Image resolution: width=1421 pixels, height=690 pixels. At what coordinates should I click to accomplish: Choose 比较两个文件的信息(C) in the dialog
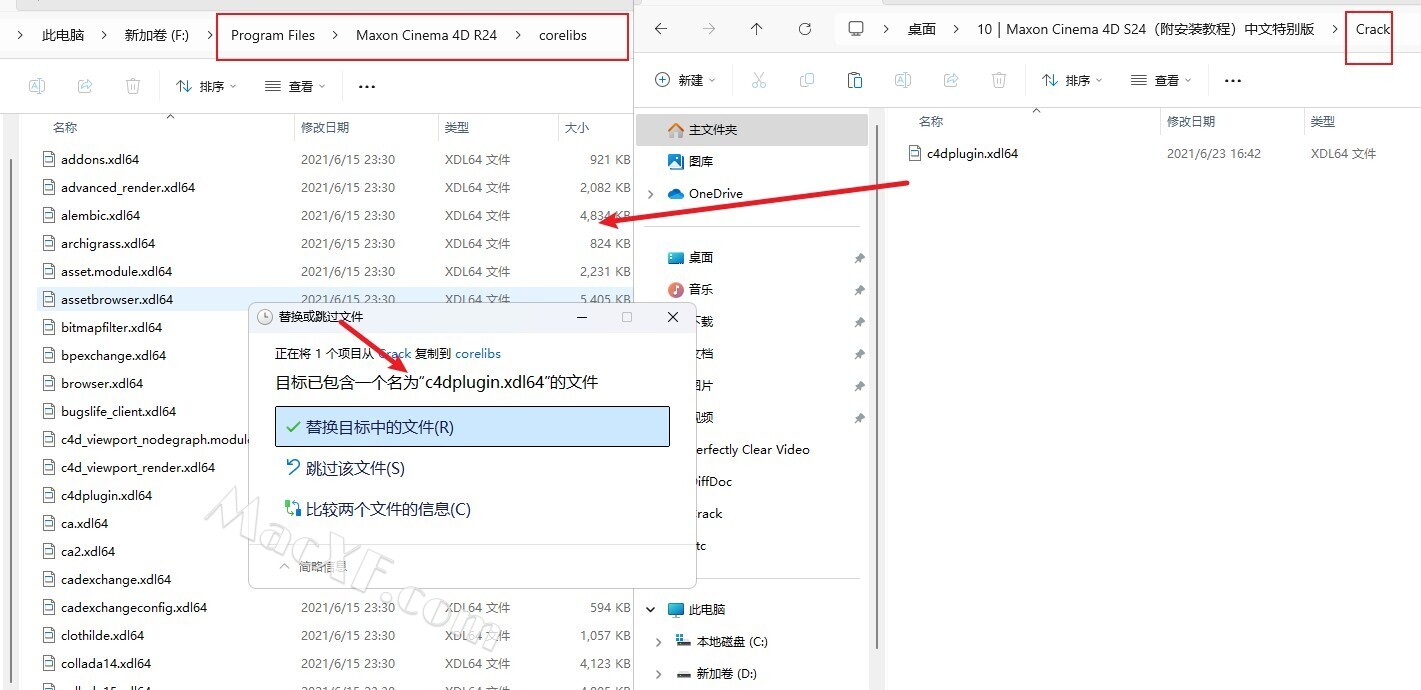pyautogui.click(x=472, y=509)
